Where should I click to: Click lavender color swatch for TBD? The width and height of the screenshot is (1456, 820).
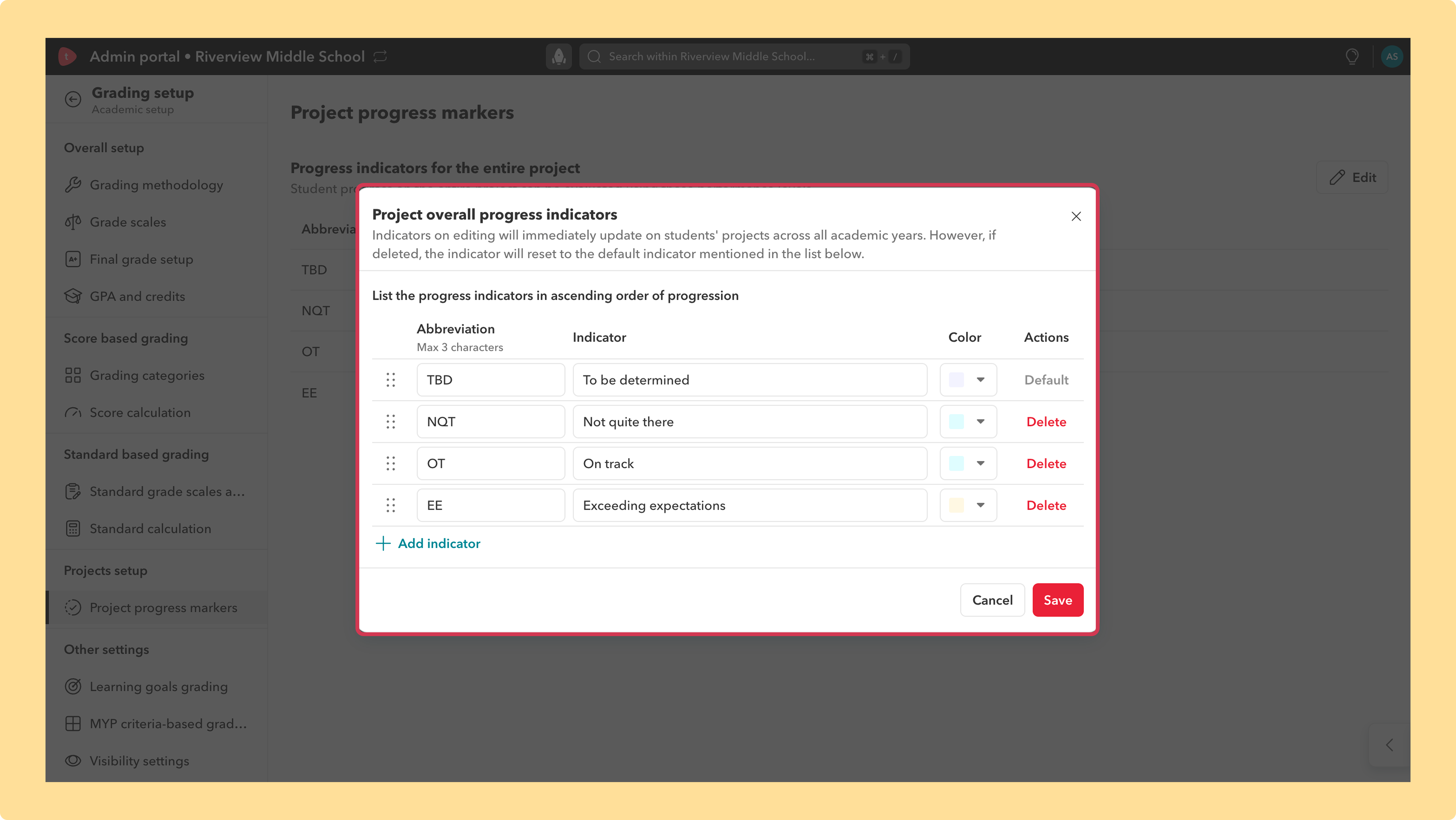(956, 380)
